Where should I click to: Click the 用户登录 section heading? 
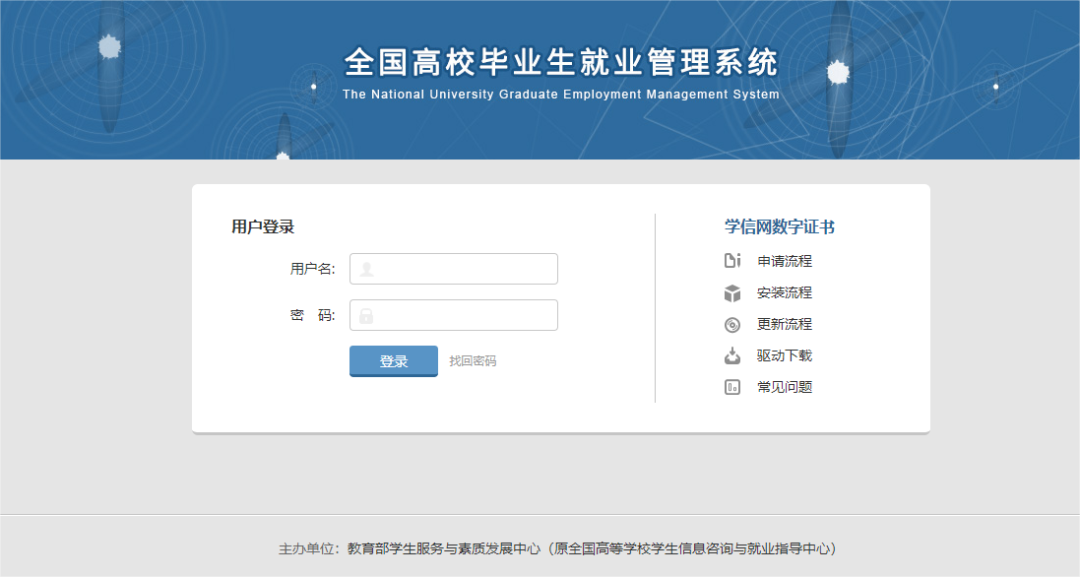(x=263, y=227)
